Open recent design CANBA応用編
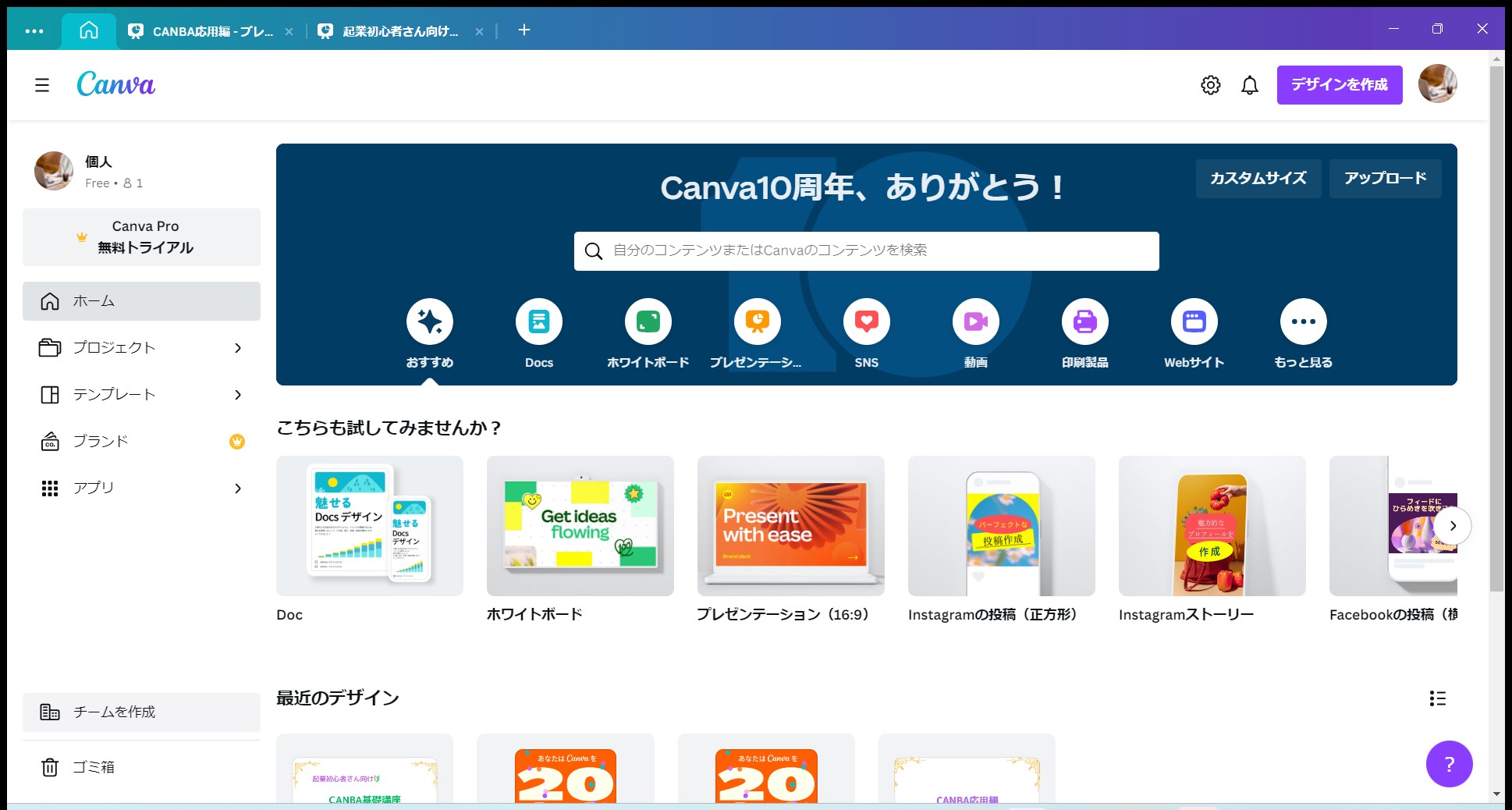 (967, 769)
